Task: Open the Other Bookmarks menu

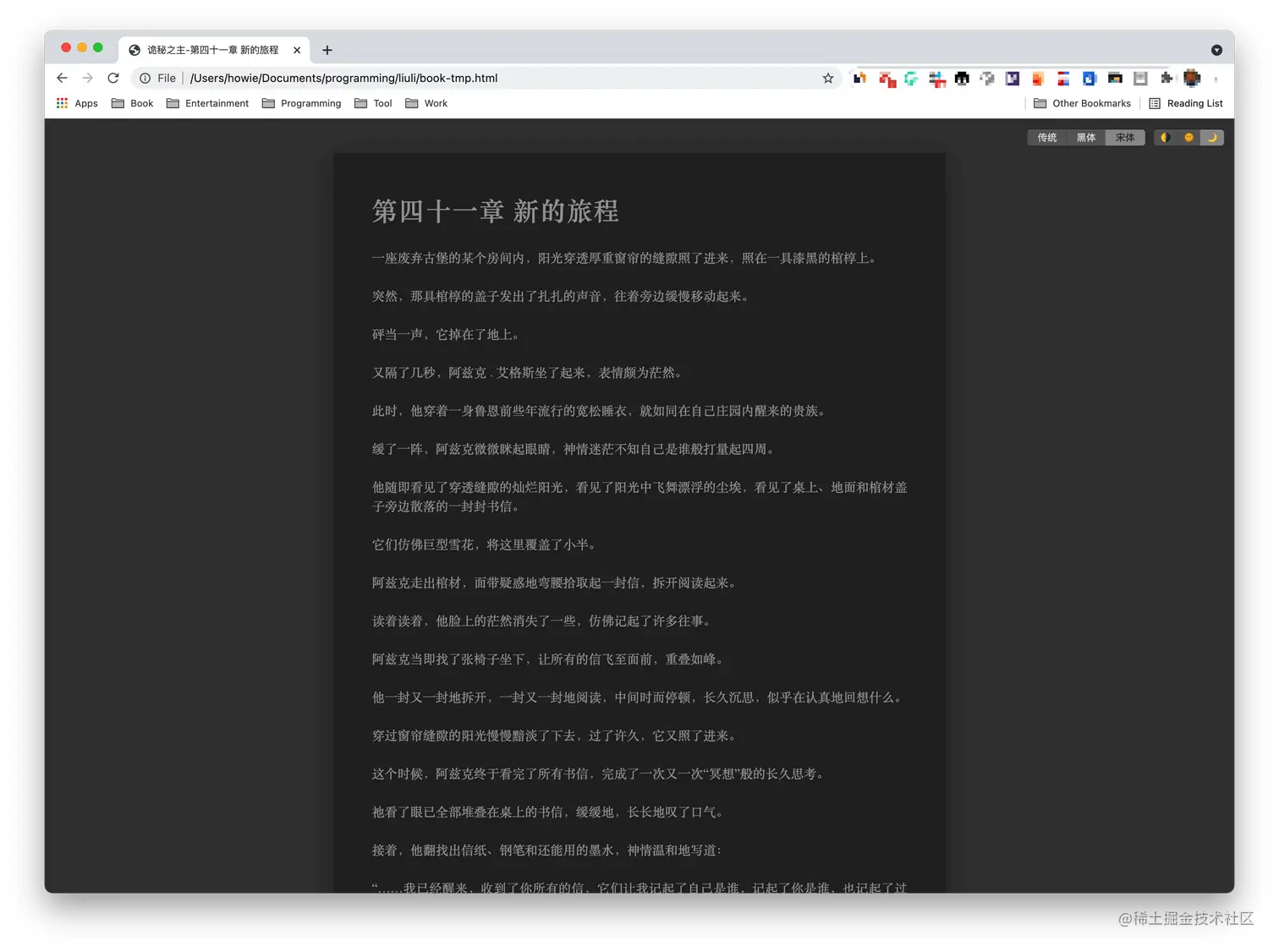Action: click(x=1083, y=103)
